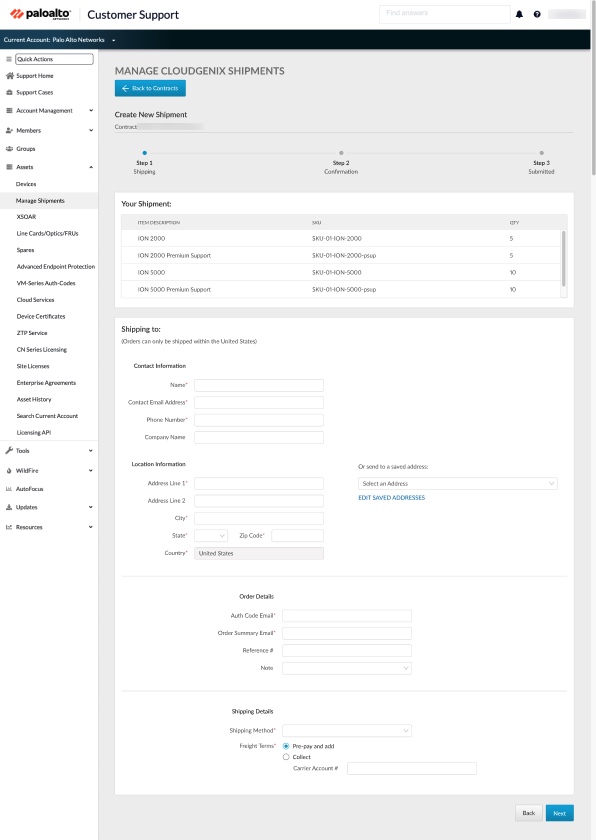
Task: Select Pre-pay and add freight option
Action: click(x=286, y=746)
